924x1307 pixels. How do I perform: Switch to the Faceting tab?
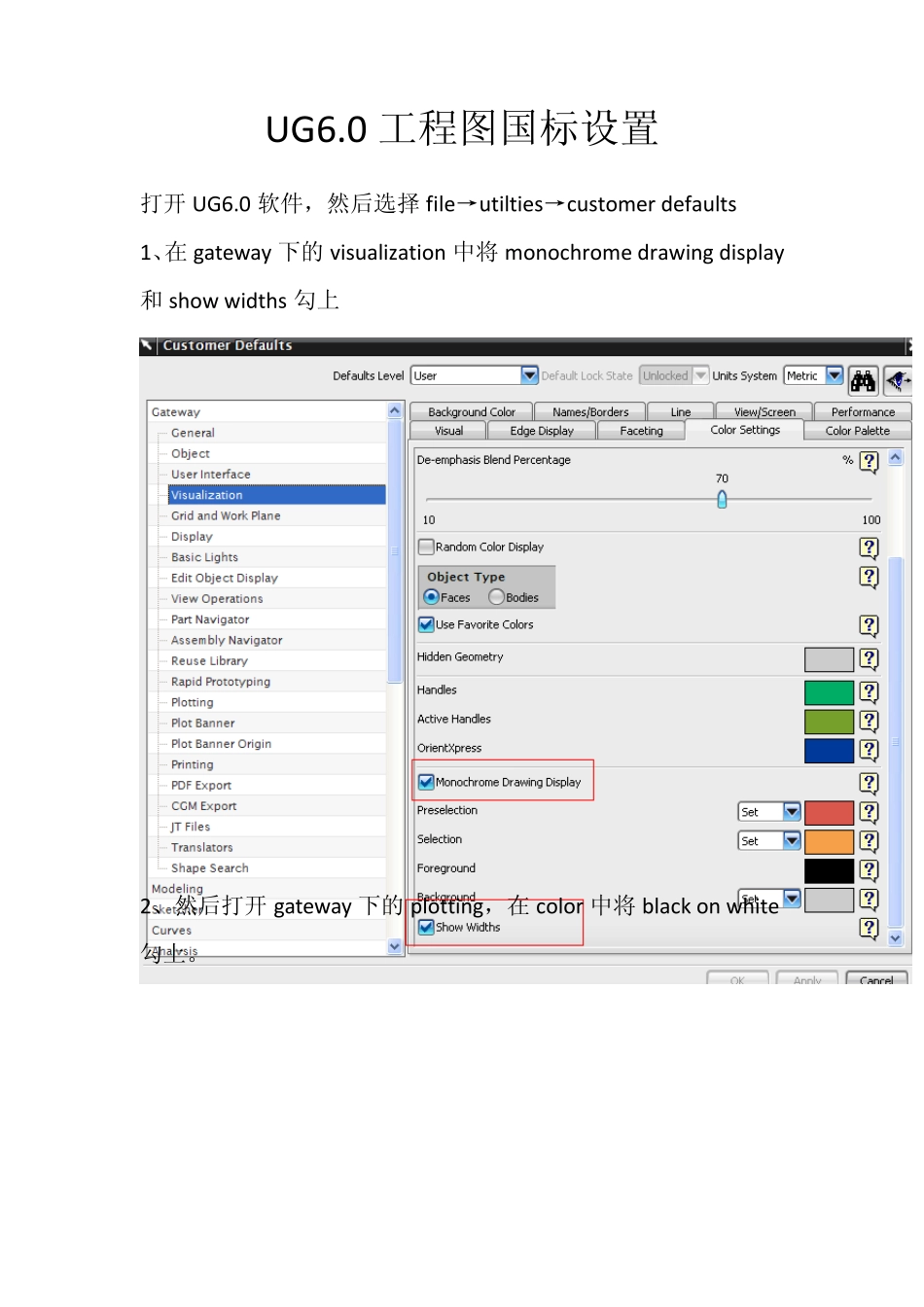642,431
